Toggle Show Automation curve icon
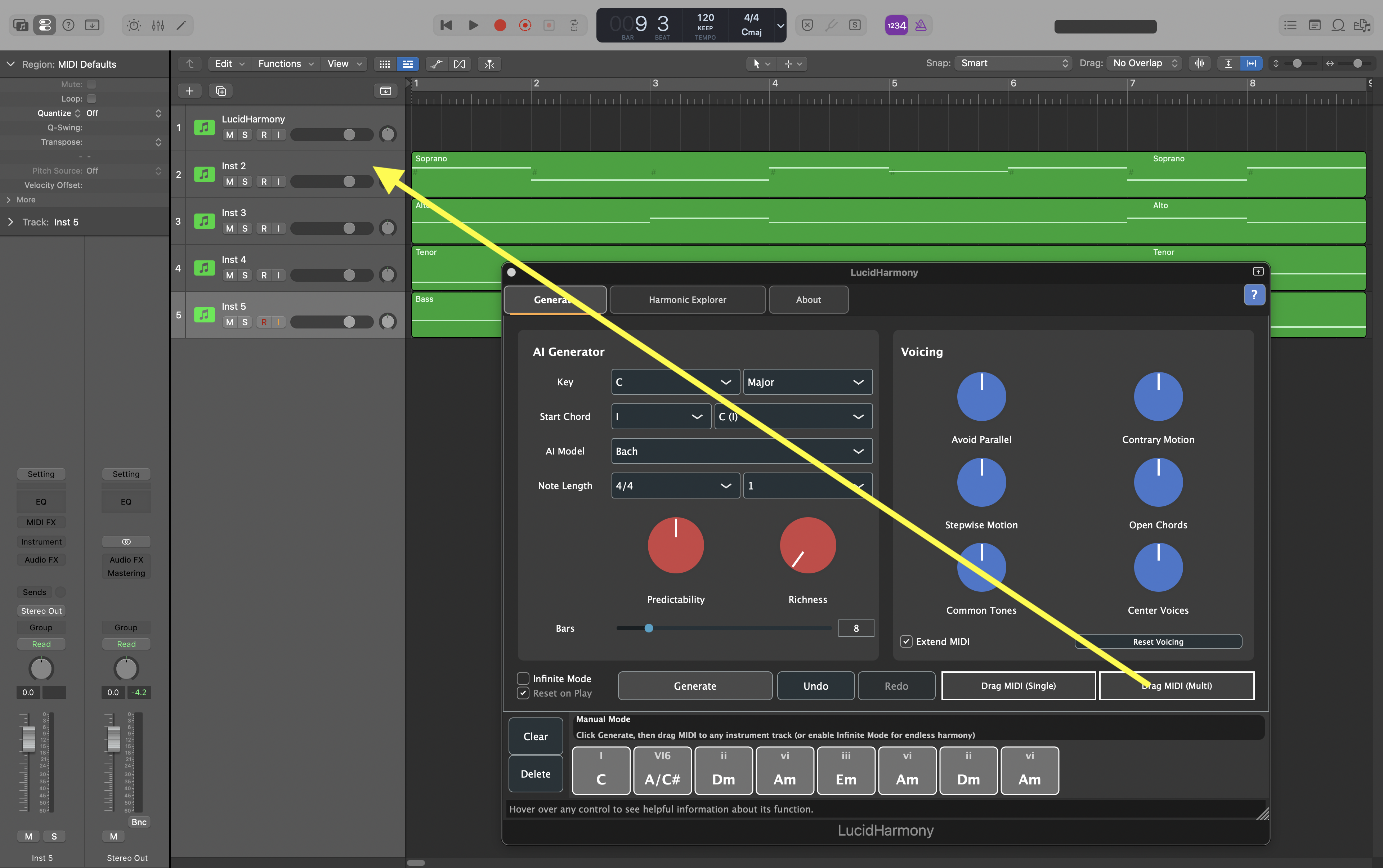 coord(436,64)
